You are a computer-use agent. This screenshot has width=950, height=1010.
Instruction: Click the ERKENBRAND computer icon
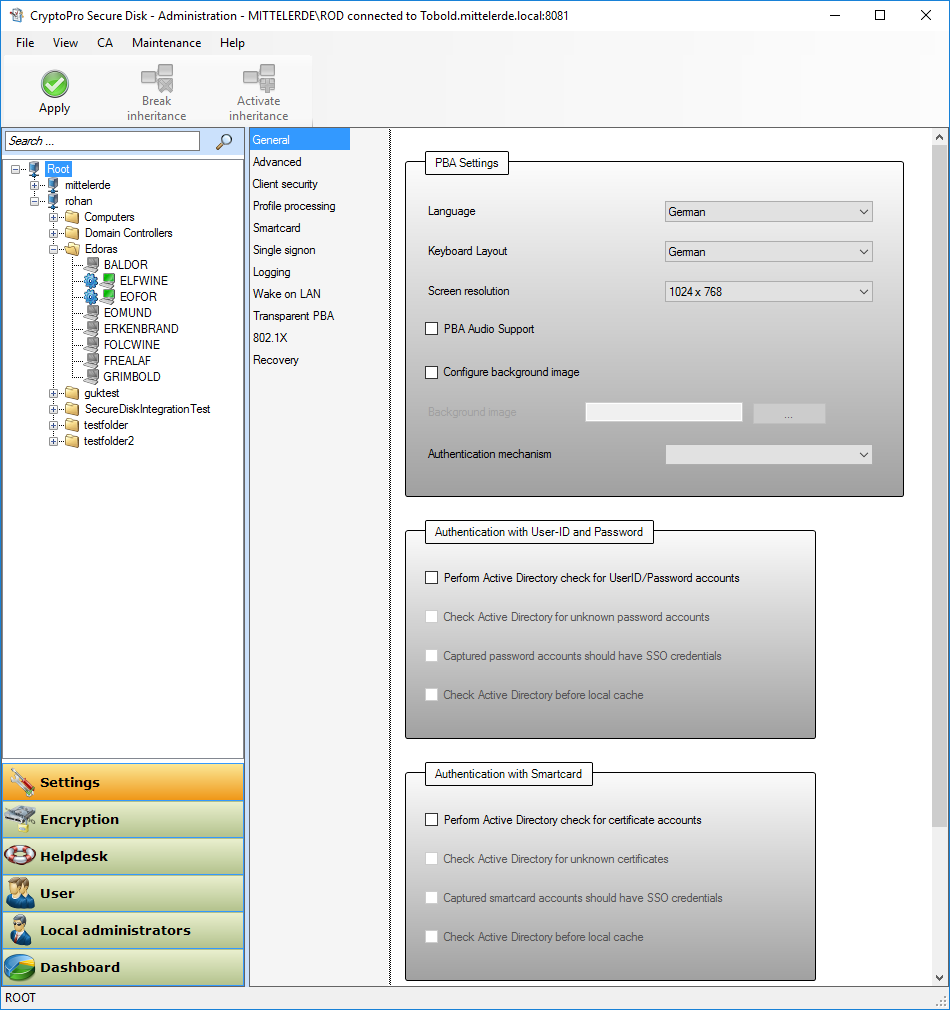(92, 329)
